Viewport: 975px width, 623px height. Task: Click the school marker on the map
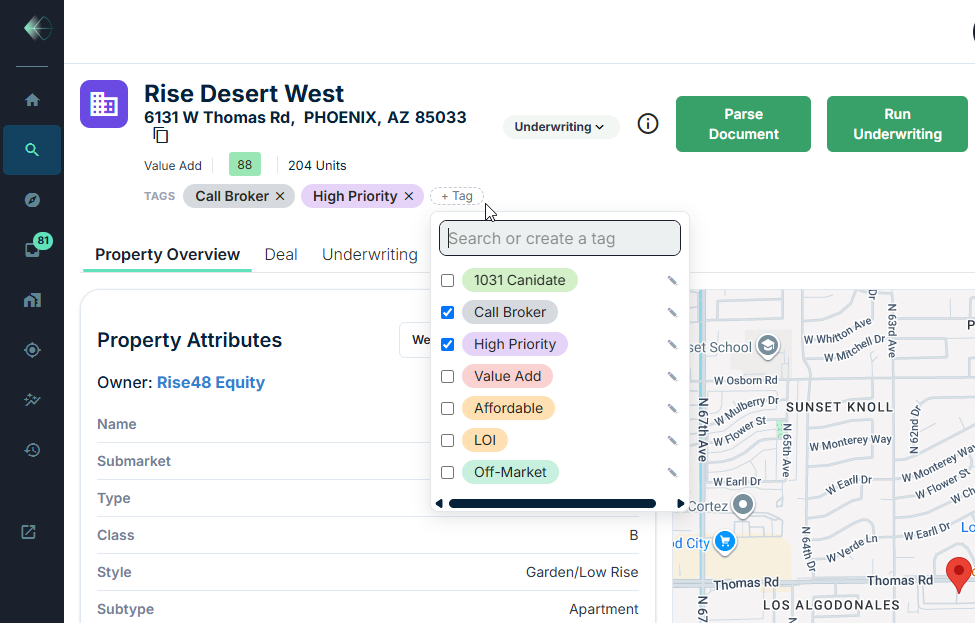coord(768,346)
